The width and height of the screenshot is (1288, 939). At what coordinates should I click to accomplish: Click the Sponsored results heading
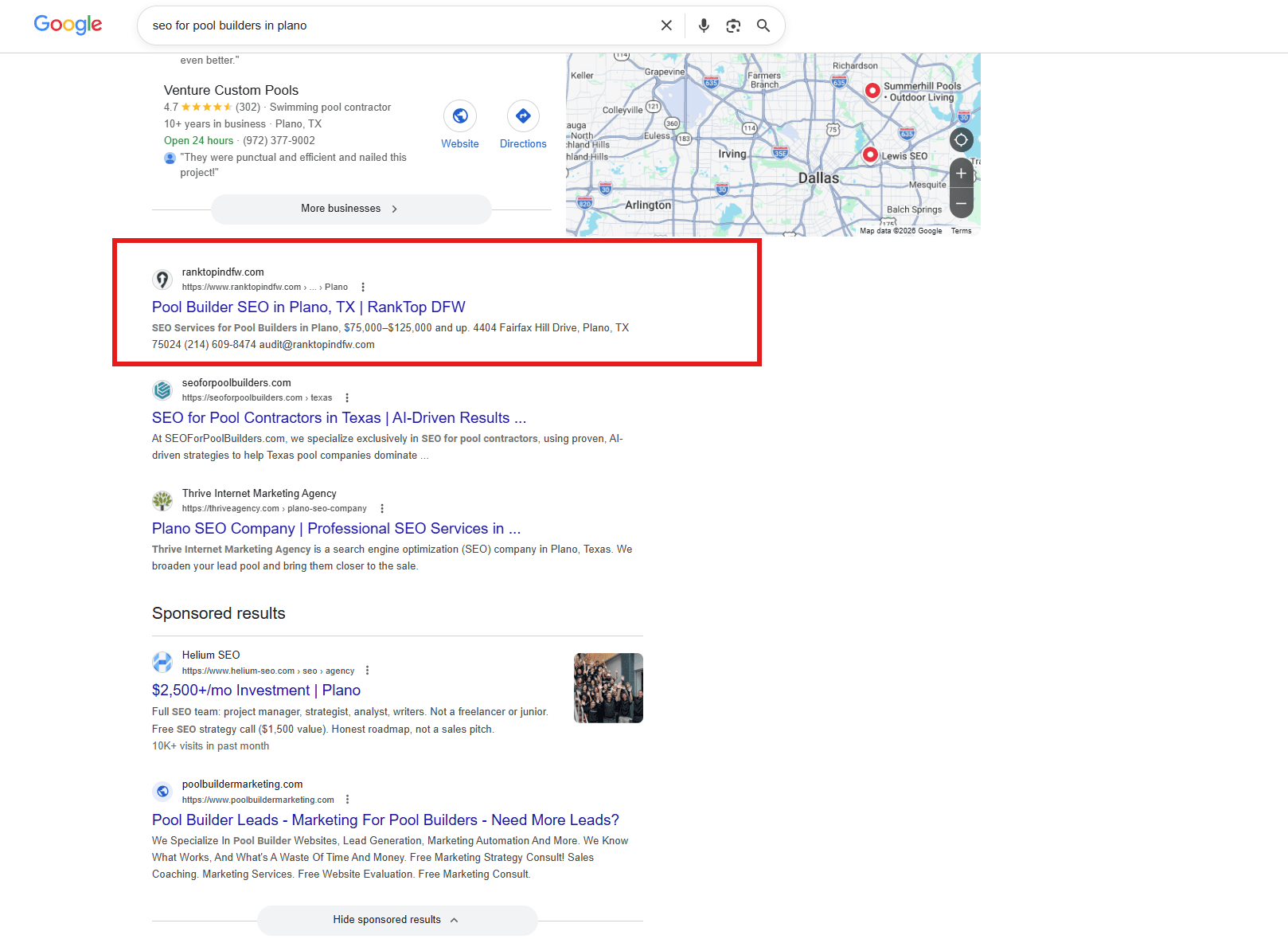coord(219,613)
